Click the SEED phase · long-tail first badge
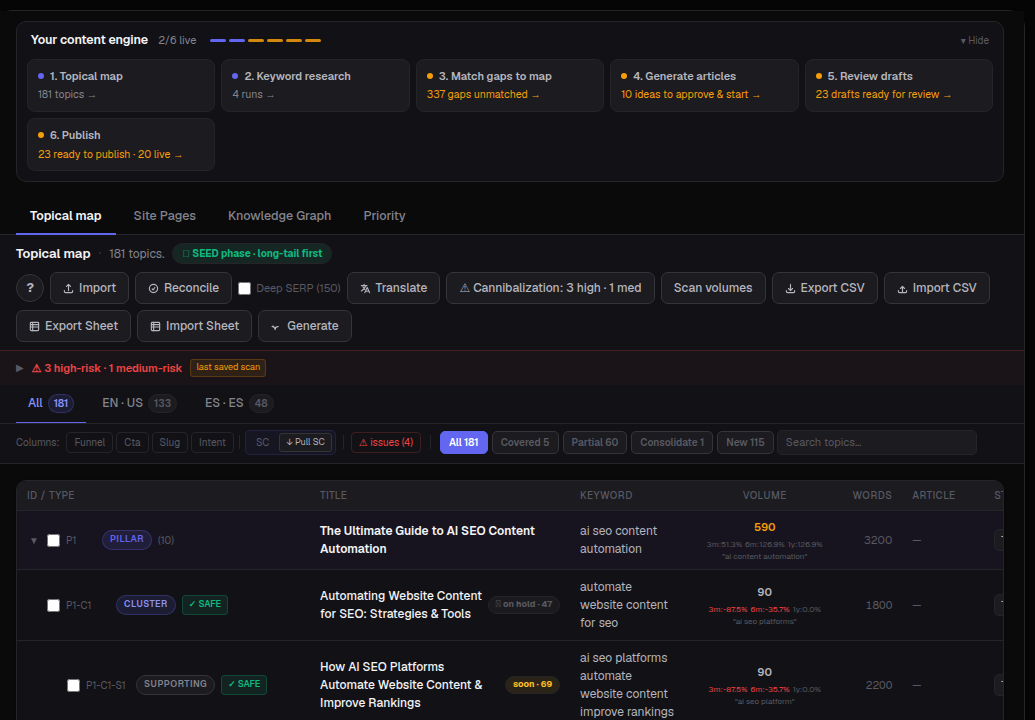This screenshot has width=1035, height=720. point(252,253)
